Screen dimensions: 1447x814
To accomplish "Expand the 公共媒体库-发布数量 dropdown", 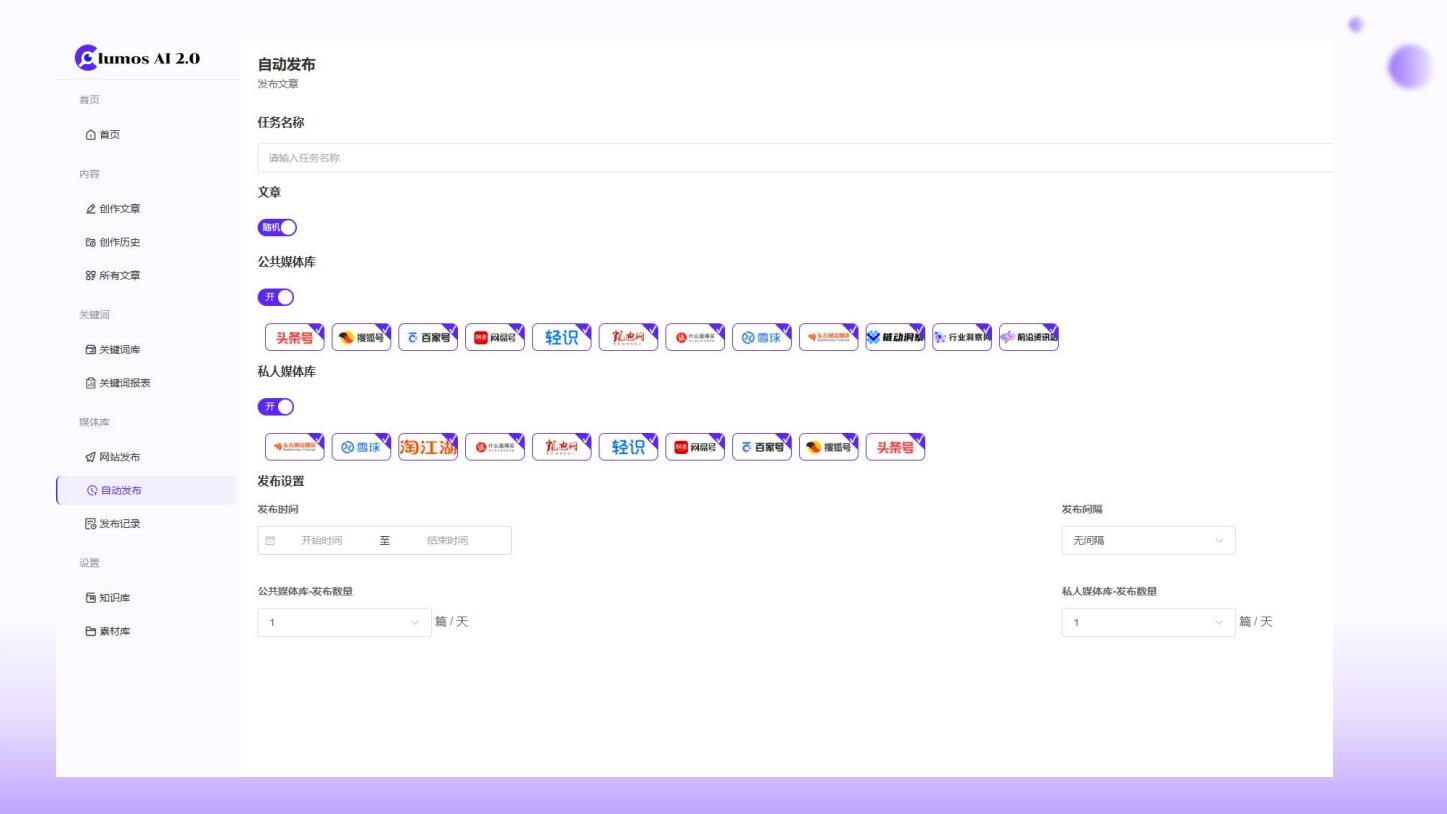I will pos(344,623).
